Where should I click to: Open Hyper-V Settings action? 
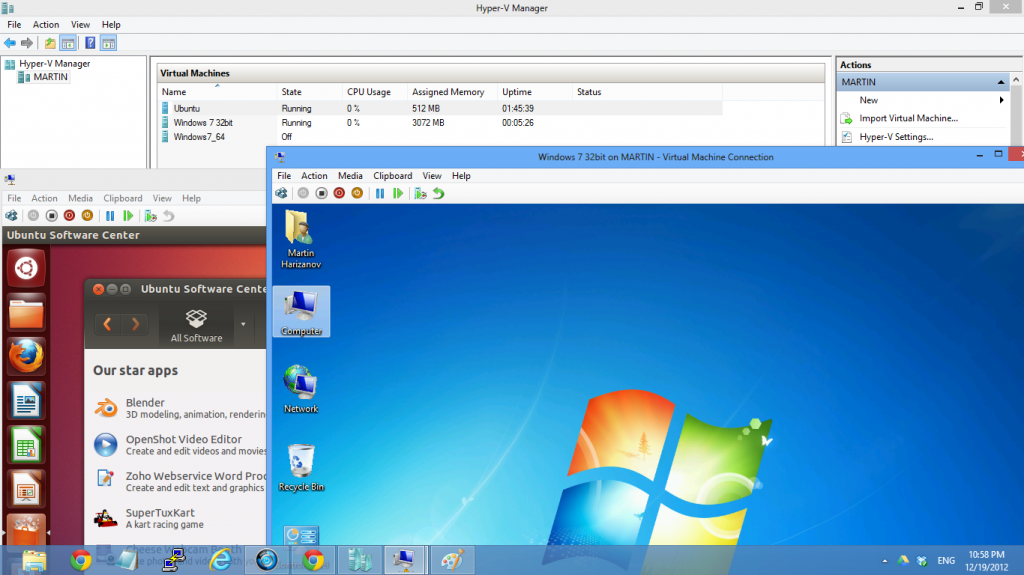click(x=896, y=137)
